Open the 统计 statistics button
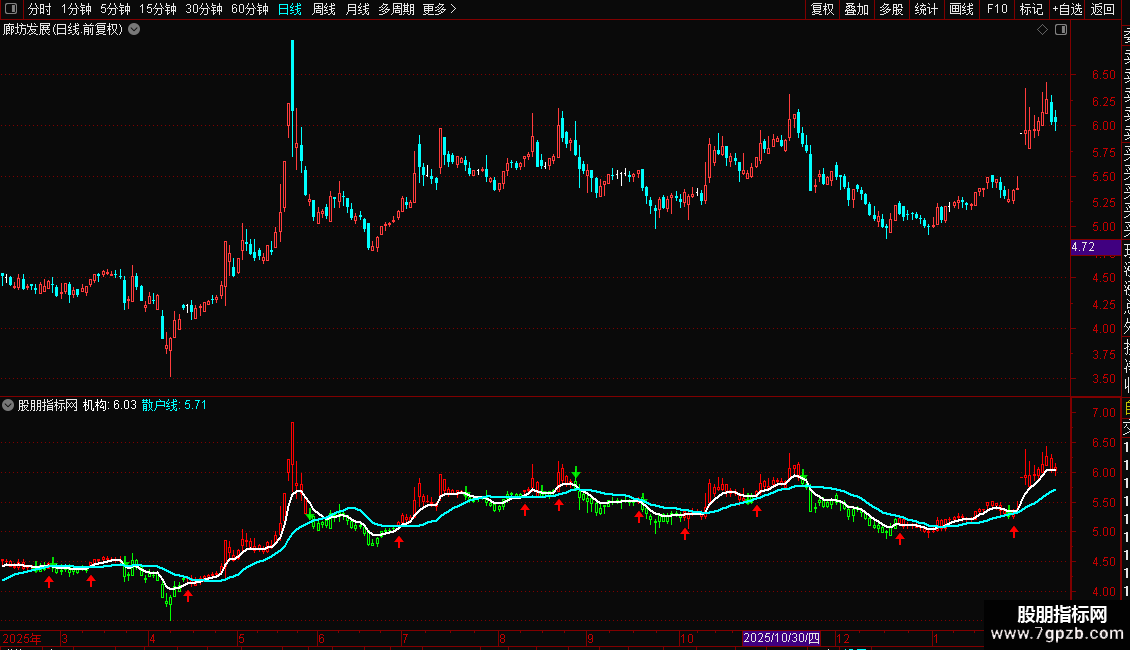Image resolution: width=1130 pixels, height=650 pixels. tap(926, 9)
